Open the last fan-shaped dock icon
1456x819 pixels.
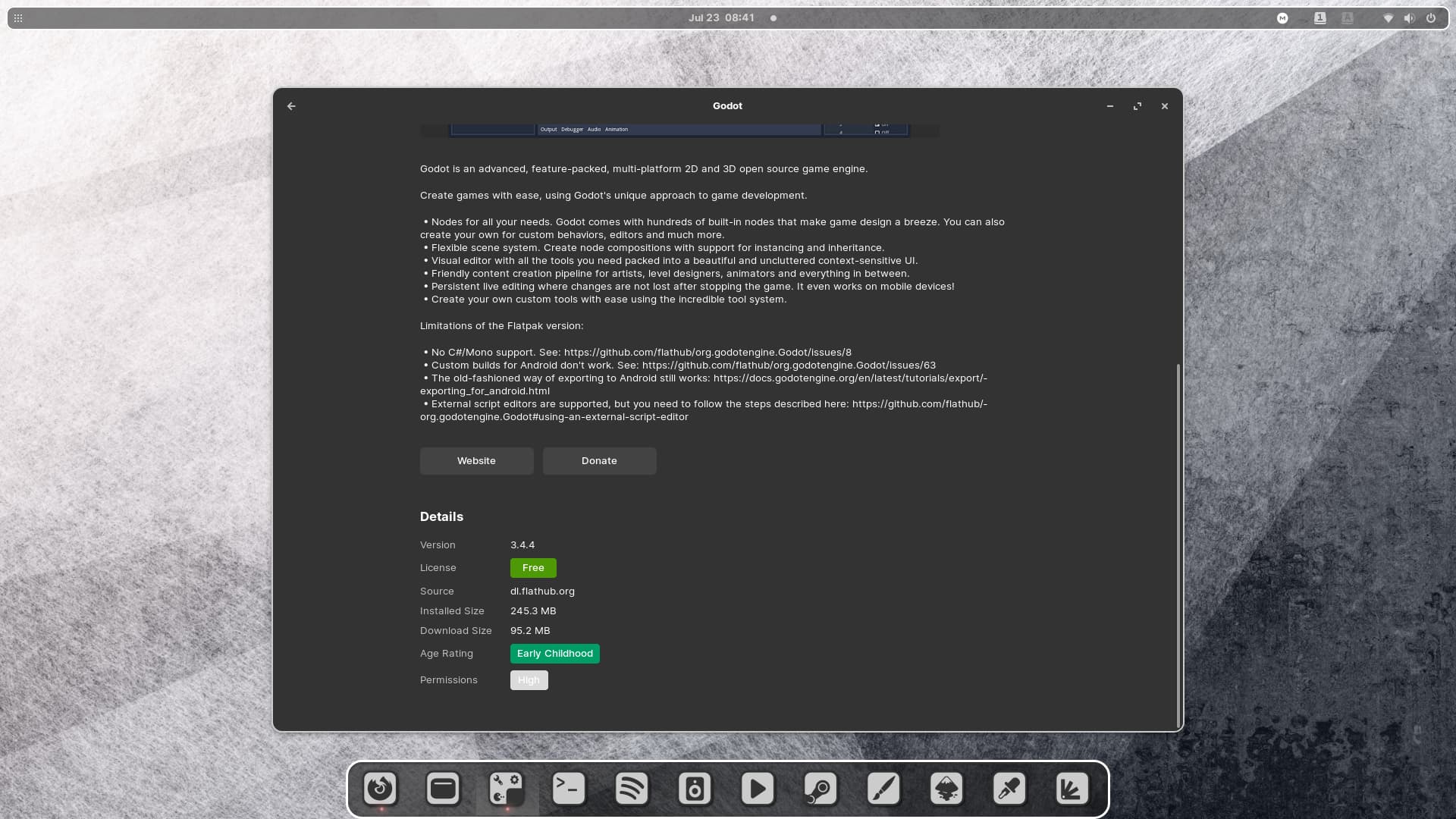(1072, 789)
